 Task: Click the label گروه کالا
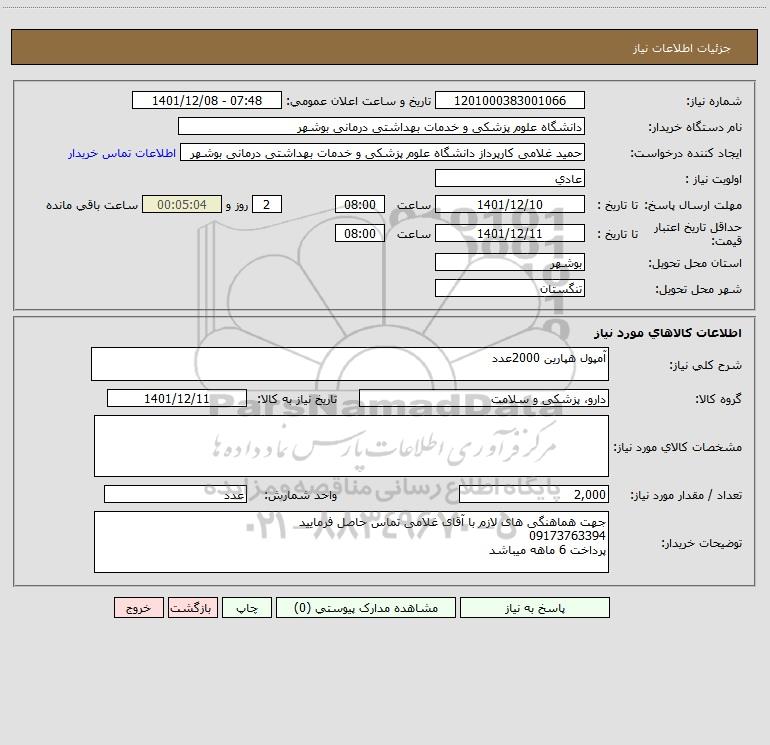tap(718, 399)
